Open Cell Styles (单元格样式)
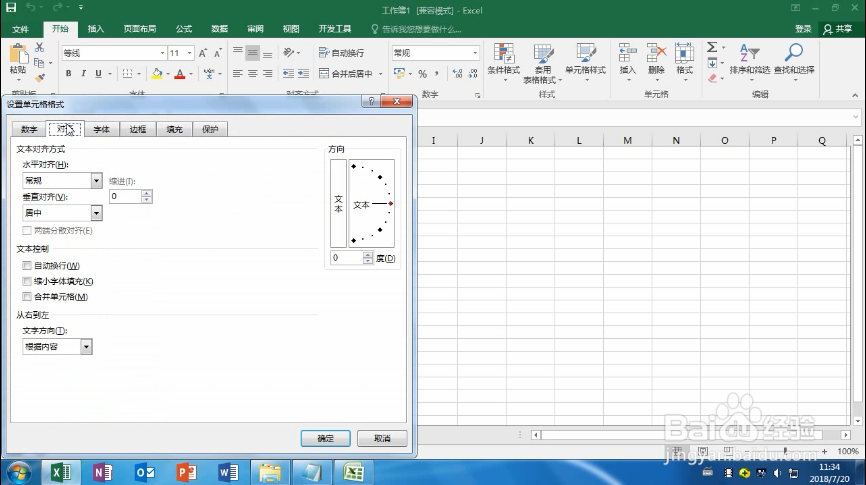The image size is (866, 485). coord(585,63)
